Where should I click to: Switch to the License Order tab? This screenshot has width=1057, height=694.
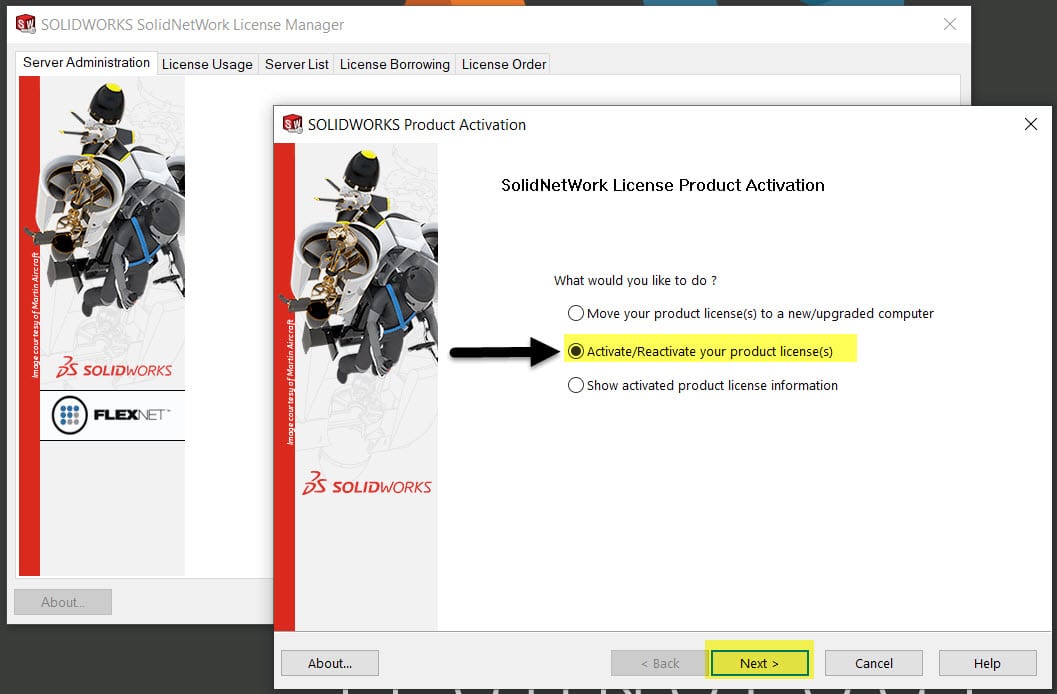pos(504,65)
